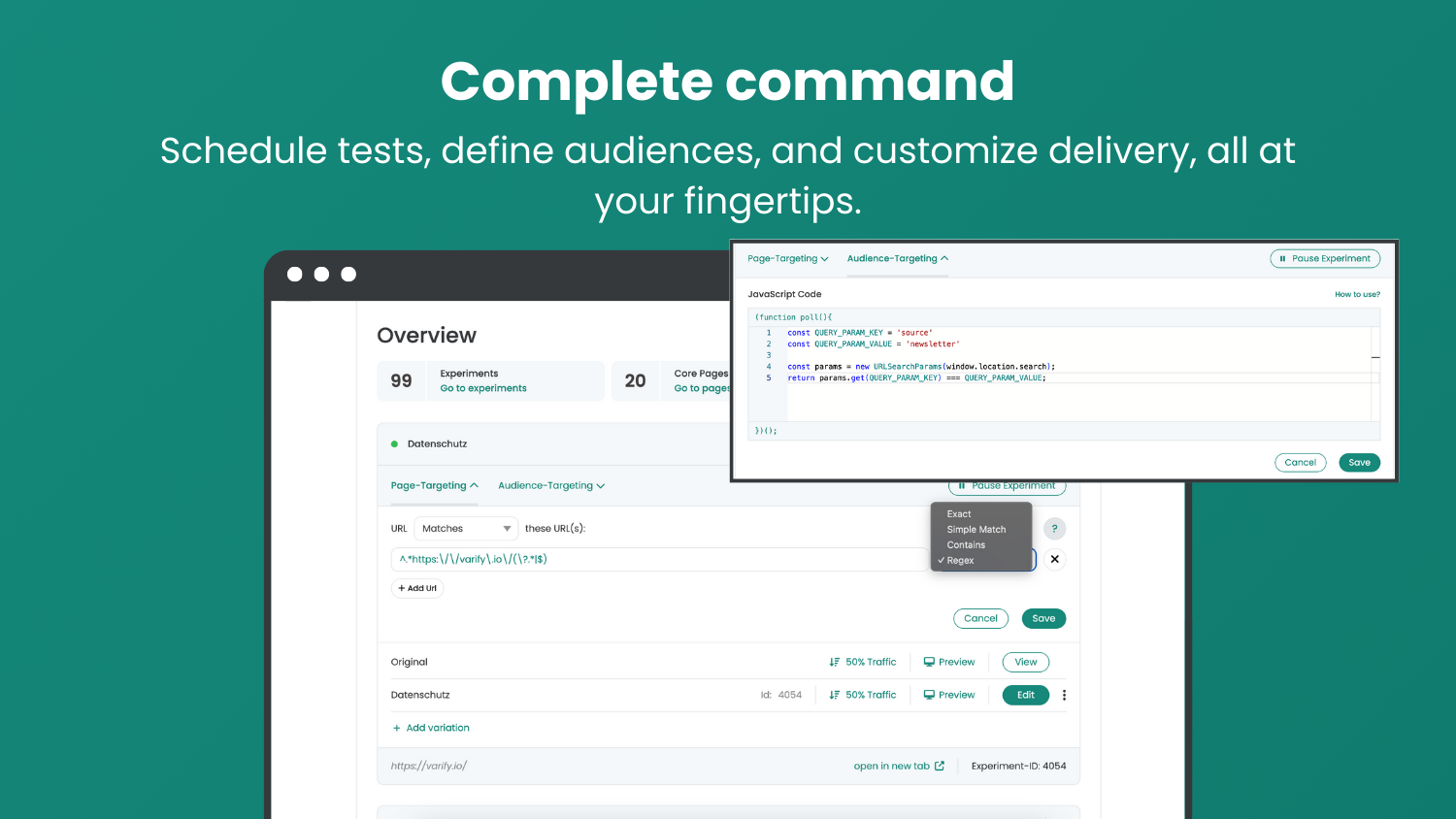1456x819 pixels.
Task: Select the Regex match option
Action: [960, 561]
